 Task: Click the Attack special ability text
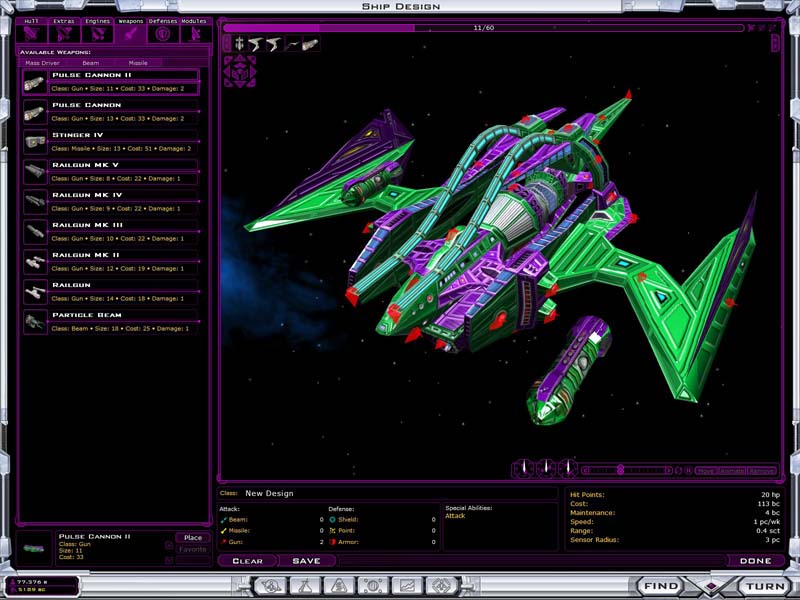[x=455, y=516]
